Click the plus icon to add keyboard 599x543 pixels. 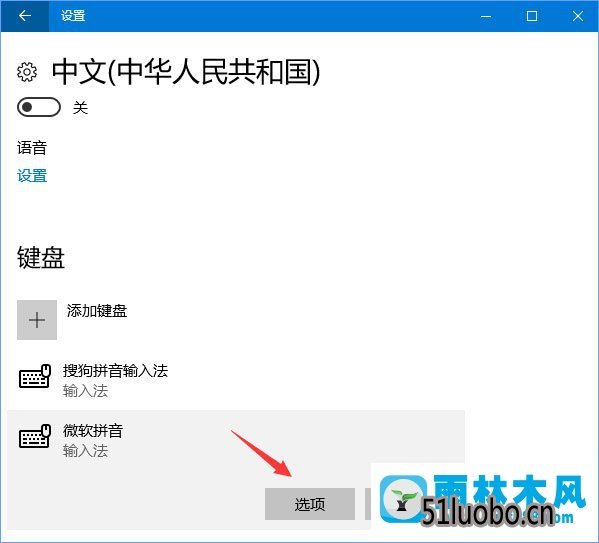[37, 320]
